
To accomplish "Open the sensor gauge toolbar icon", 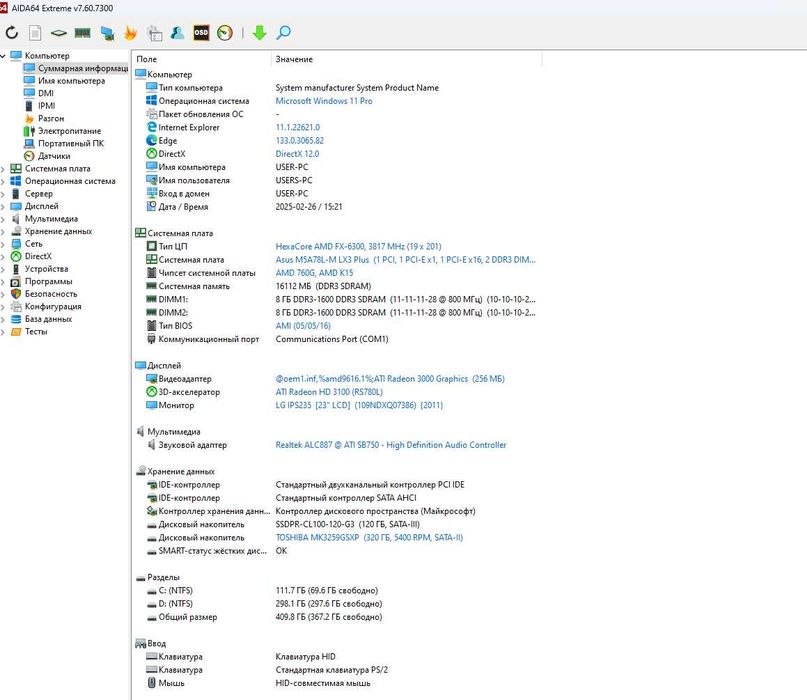I will tap(225, 33).
